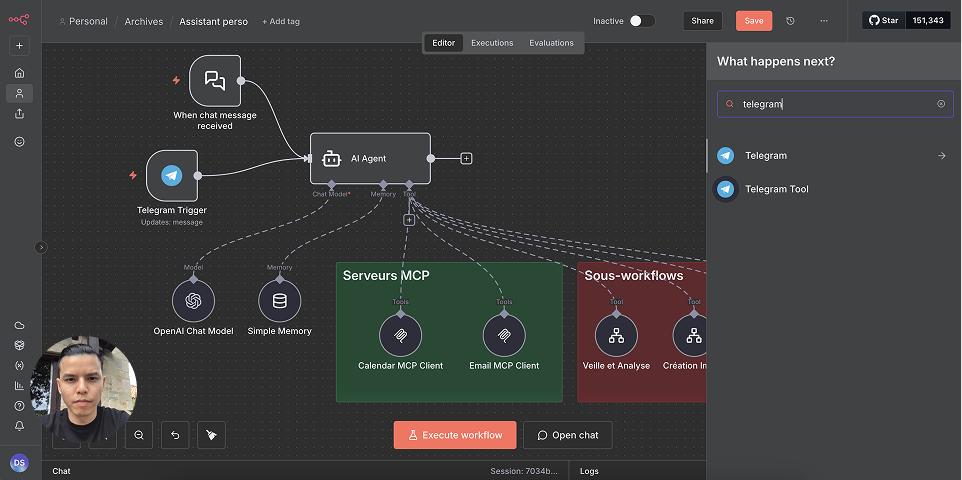Screen dimensions: 962x480
Task: Expand Telegram node actions arrow
Action: pos(941,156)
